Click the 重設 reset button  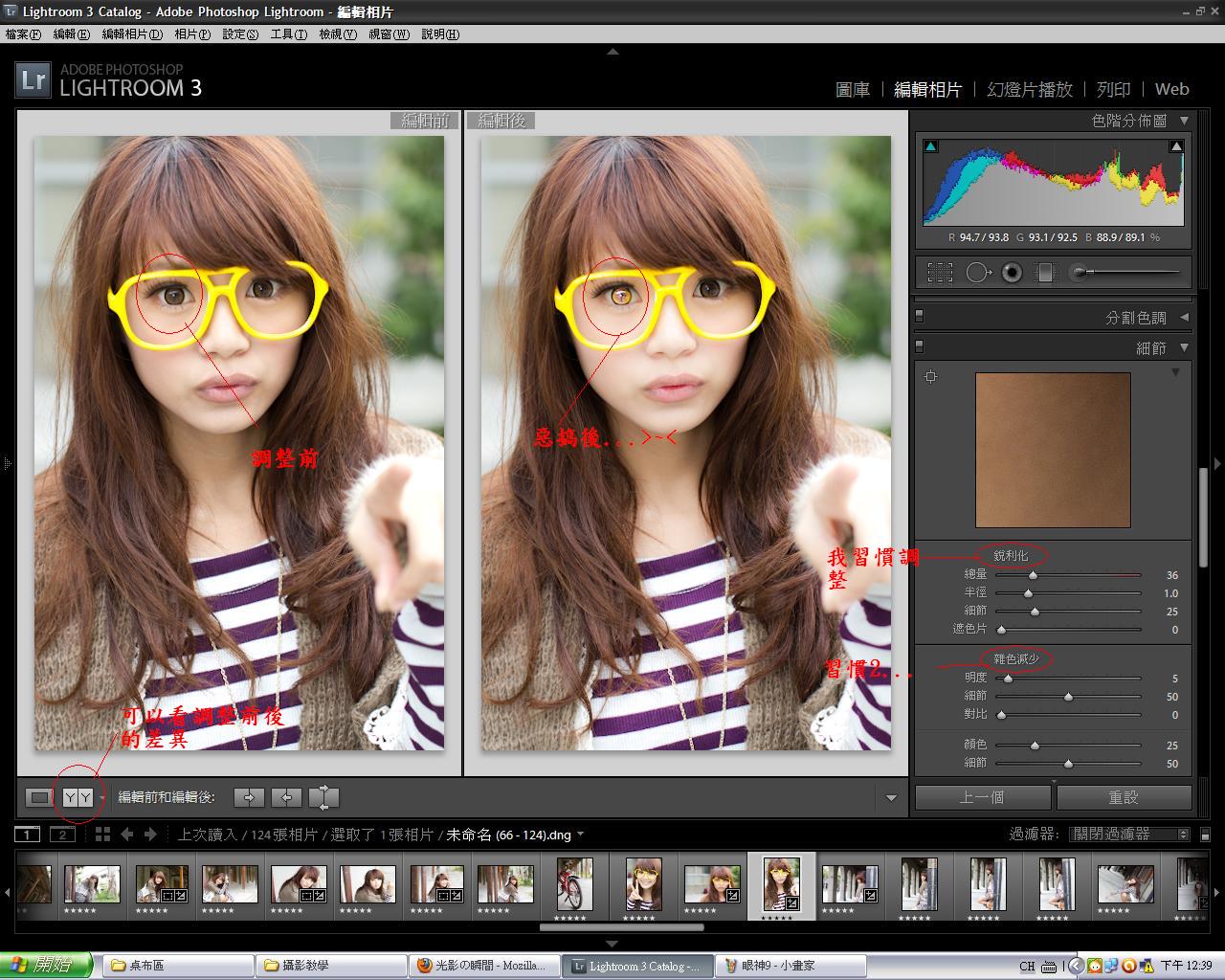(1124, 797)
